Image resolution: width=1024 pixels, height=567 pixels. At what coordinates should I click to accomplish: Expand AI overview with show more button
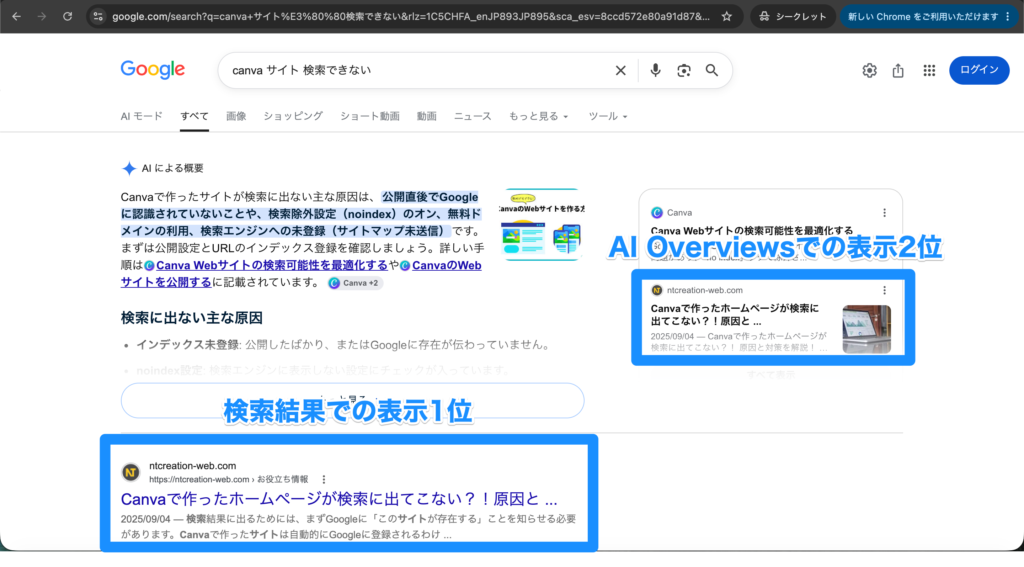[x=352, y=400]
